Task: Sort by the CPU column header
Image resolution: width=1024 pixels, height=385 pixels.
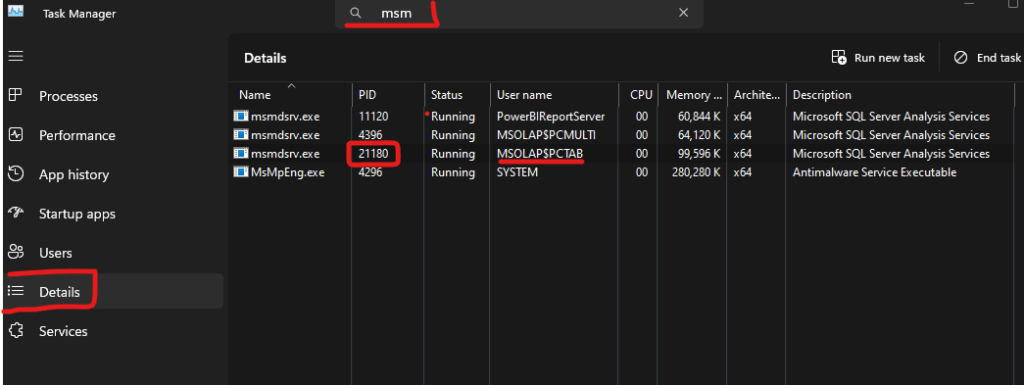Action: 639,95
